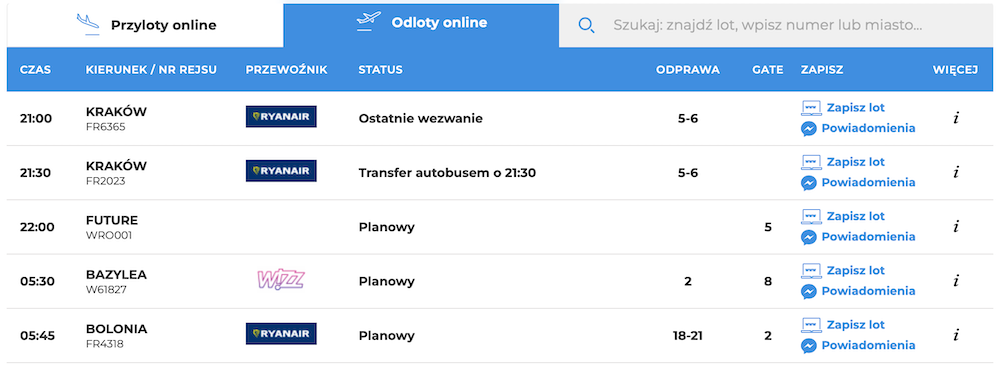This screenshot has width=1000, height=372.
Task: Click Messenger icon for FUTURE WRO001 flight
Action: 809,237
